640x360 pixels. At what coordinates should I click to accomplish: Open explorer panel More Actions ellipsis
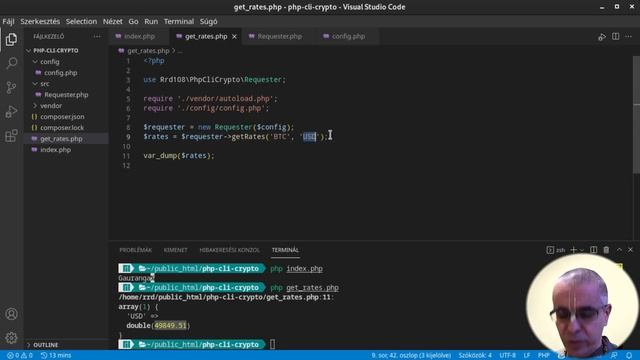point(97,36)
